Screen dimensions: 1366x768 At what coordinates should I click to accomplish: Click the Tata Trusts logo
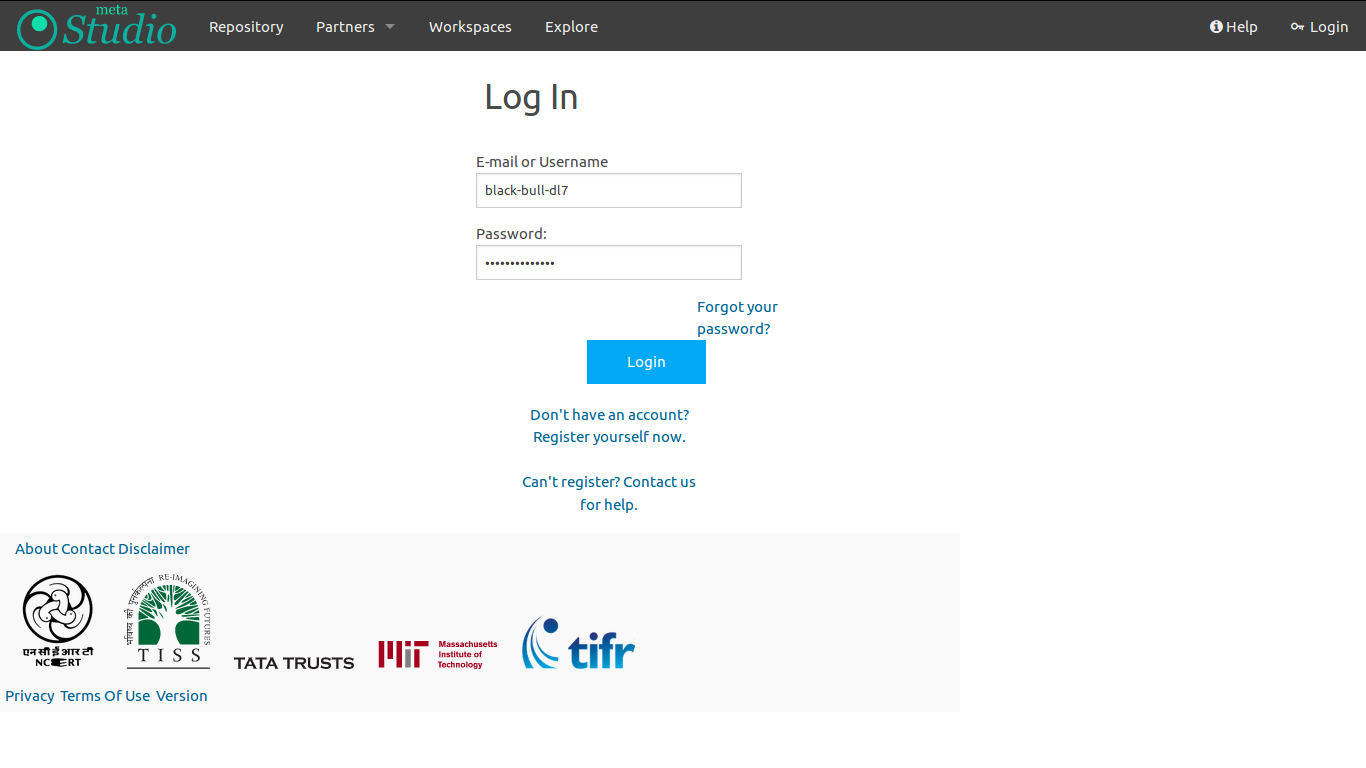click(x=294, y=663)
